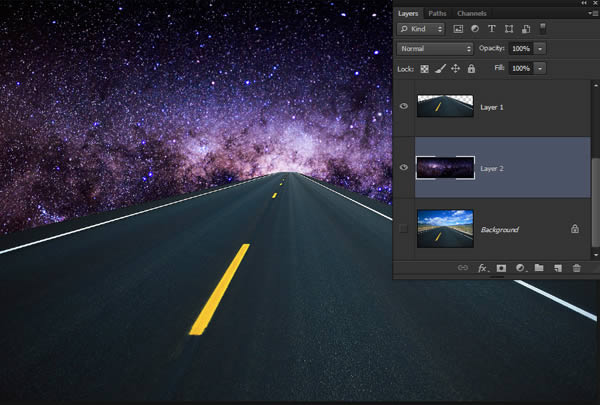Open the Kind filter type dropdown

coord(421,29)
